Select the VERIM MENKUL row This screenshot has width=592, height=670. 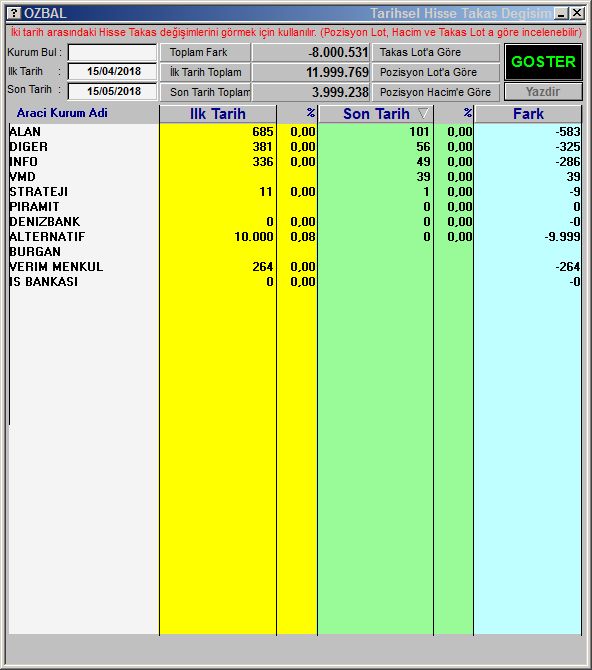coord(295,267)
